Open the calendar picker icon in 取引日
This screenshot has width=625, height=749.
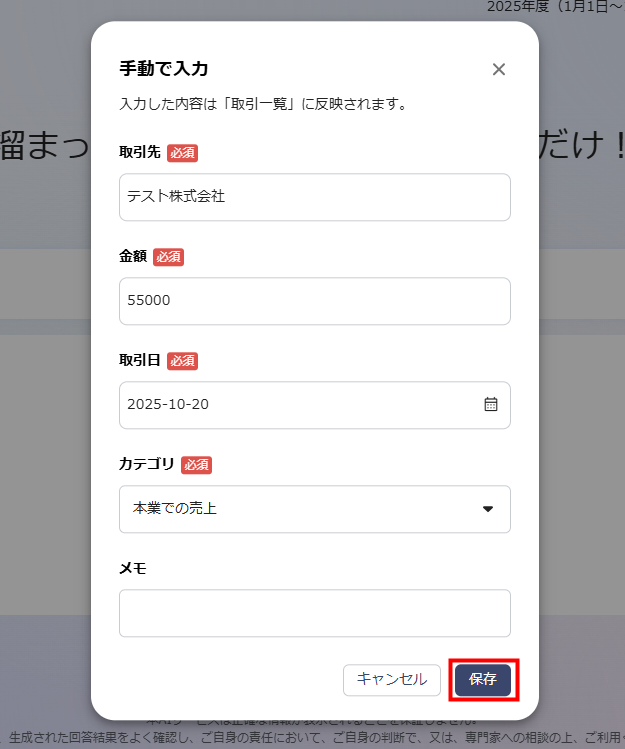click(x=490, y=405)
